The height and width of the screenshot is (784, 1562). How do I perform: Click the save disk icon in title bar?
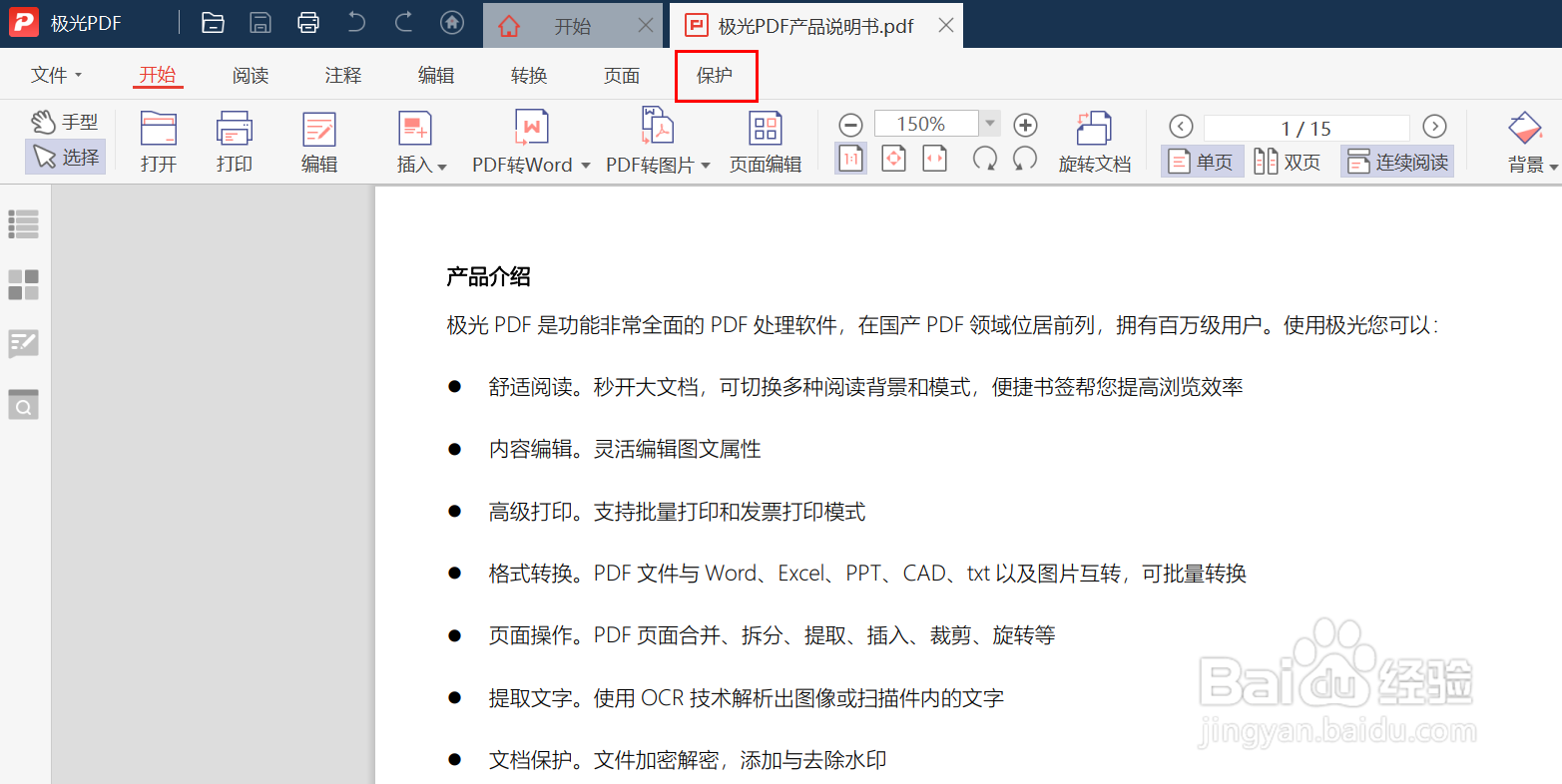(x=260, y=23)
